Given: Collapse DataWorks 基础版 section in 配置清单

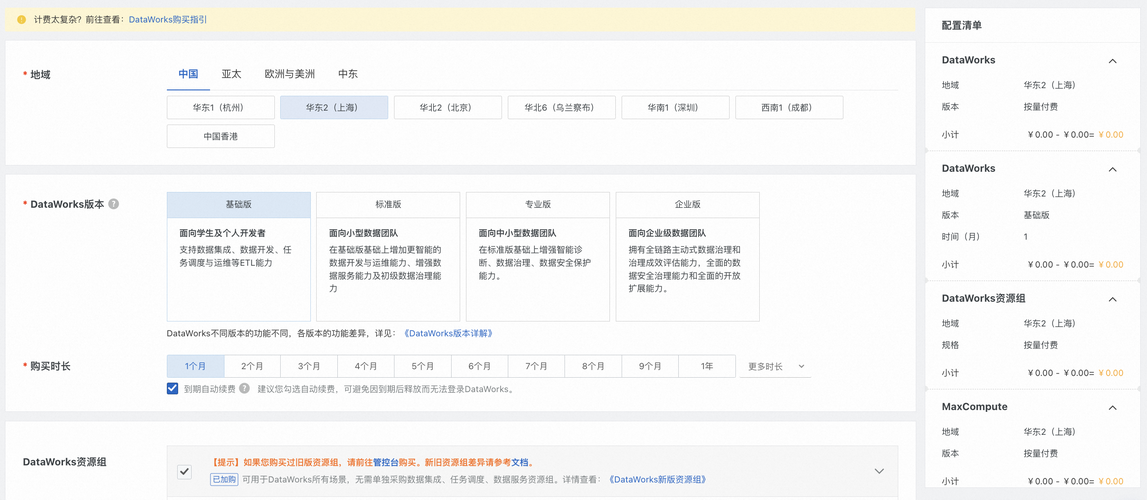Looking at the screenshot, I should (1113, 169).
